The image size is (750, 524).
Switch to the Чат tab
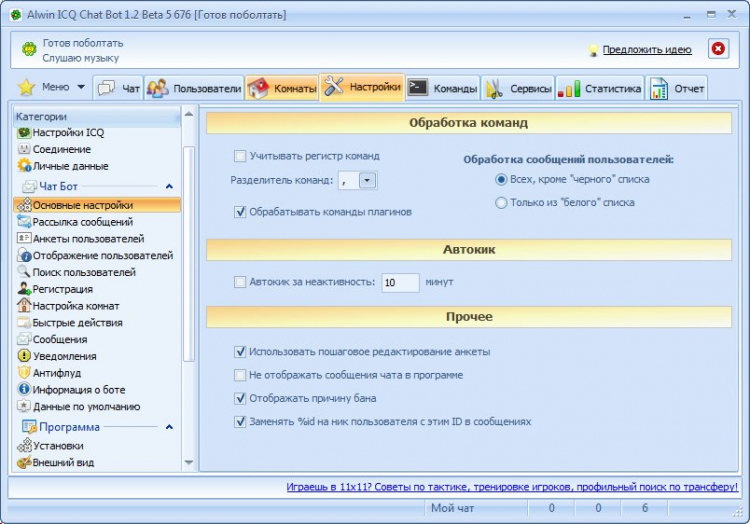coord(118,88)
